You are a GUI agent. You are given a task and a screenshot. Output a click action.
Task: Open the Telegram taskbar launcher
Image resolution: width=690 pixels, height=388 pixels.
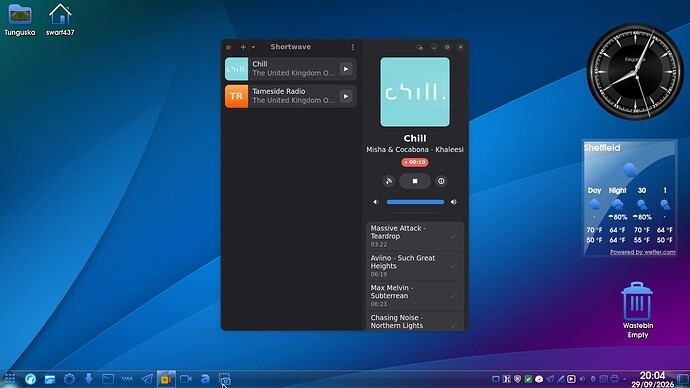click(x=147, y=379)
